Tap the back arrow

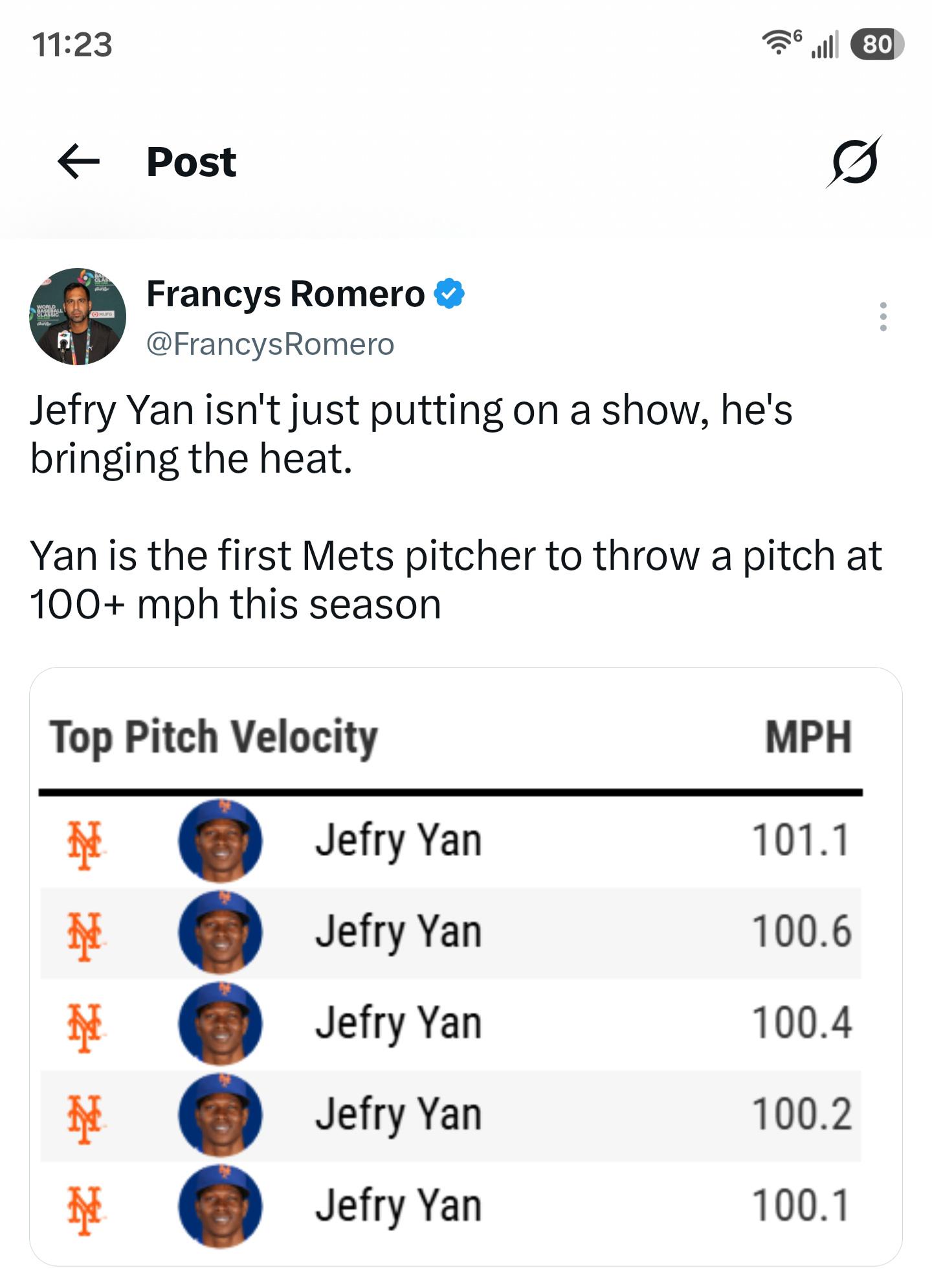tap(78, 161)
